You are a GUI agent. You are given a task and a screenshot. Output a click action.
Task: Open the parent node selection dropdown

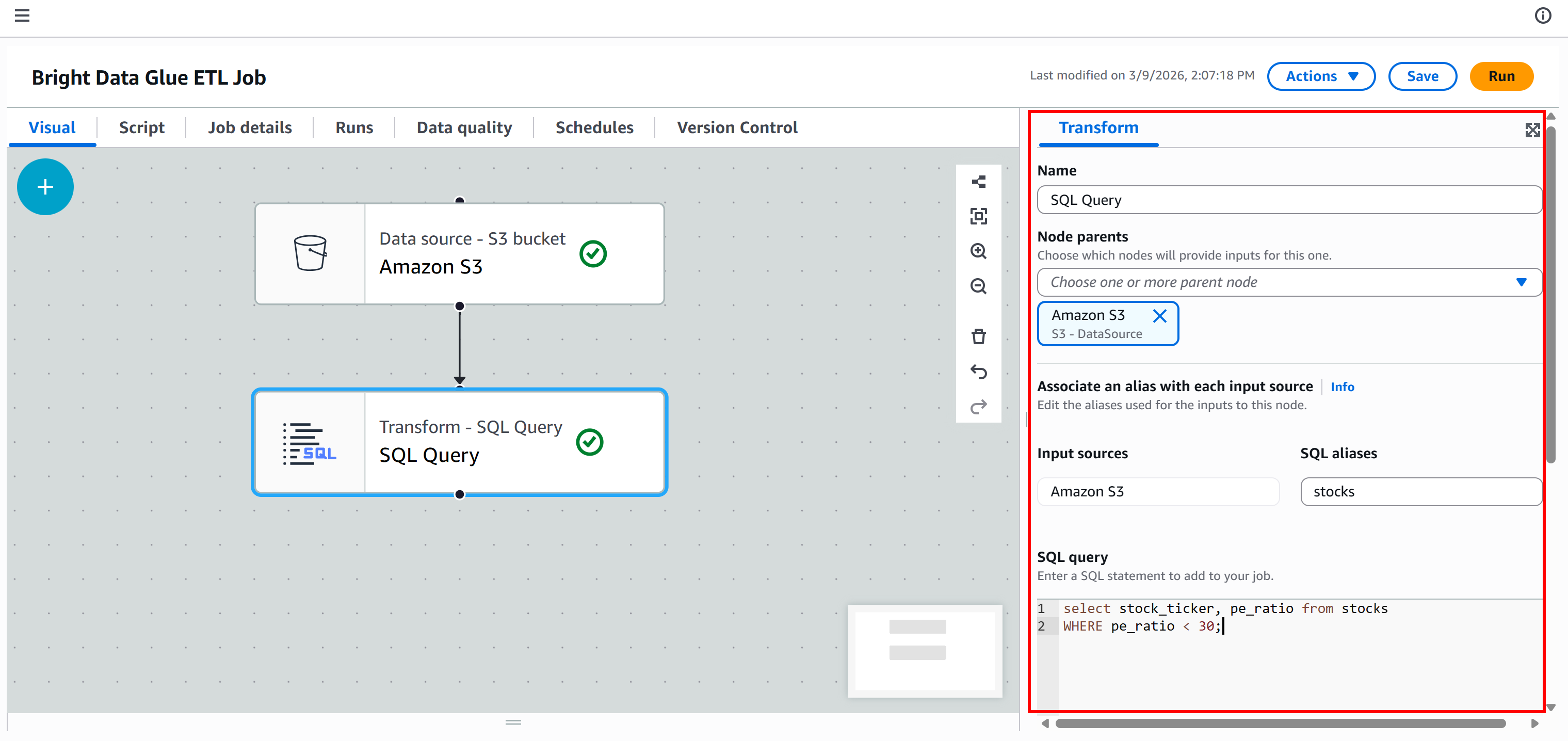click(x=1521, y=282)
